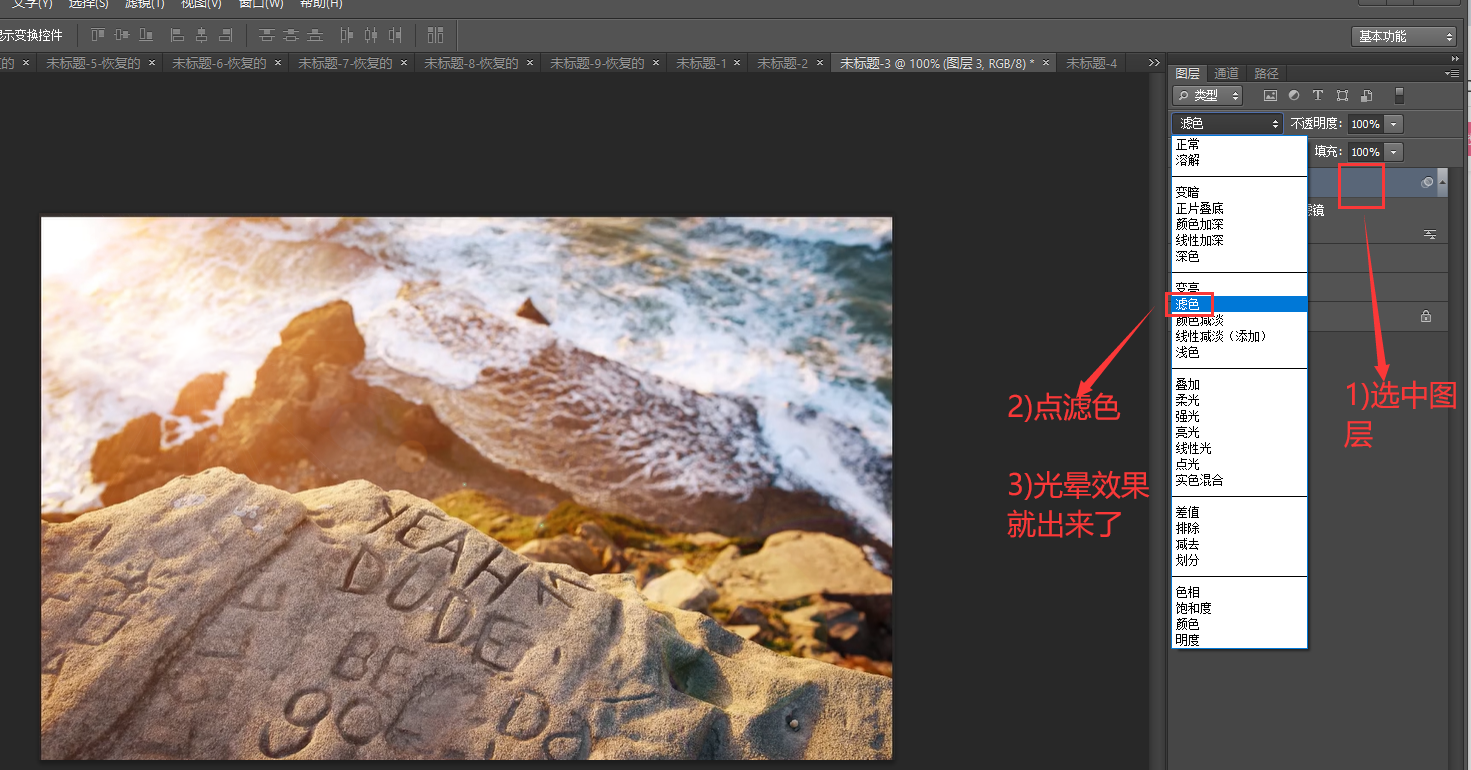1471x770 pixels.
Task: Click the align left edges icon
Action: 178,35
